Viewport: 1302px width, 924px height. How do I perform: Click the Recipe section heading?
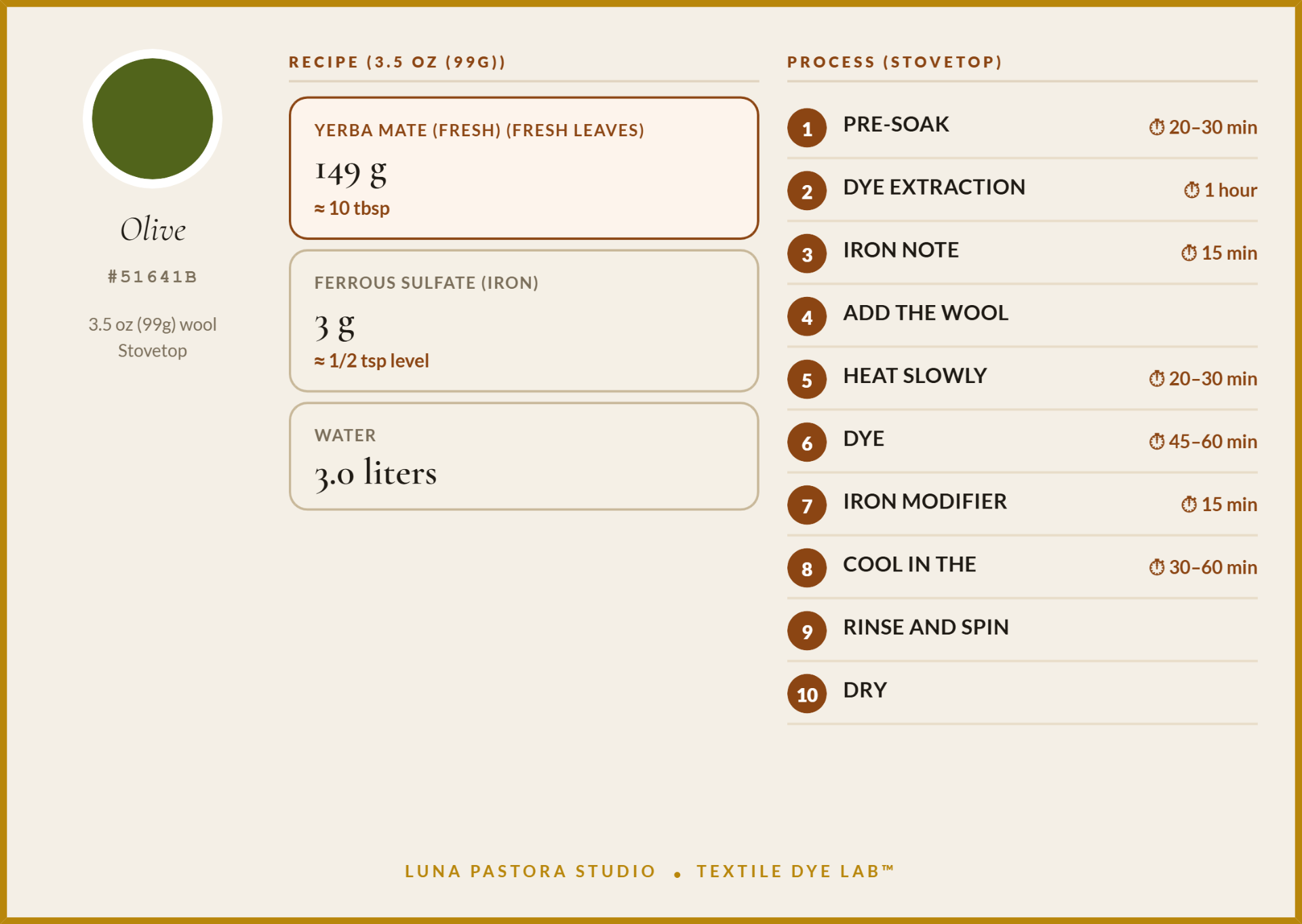click(x=397, y=62)
